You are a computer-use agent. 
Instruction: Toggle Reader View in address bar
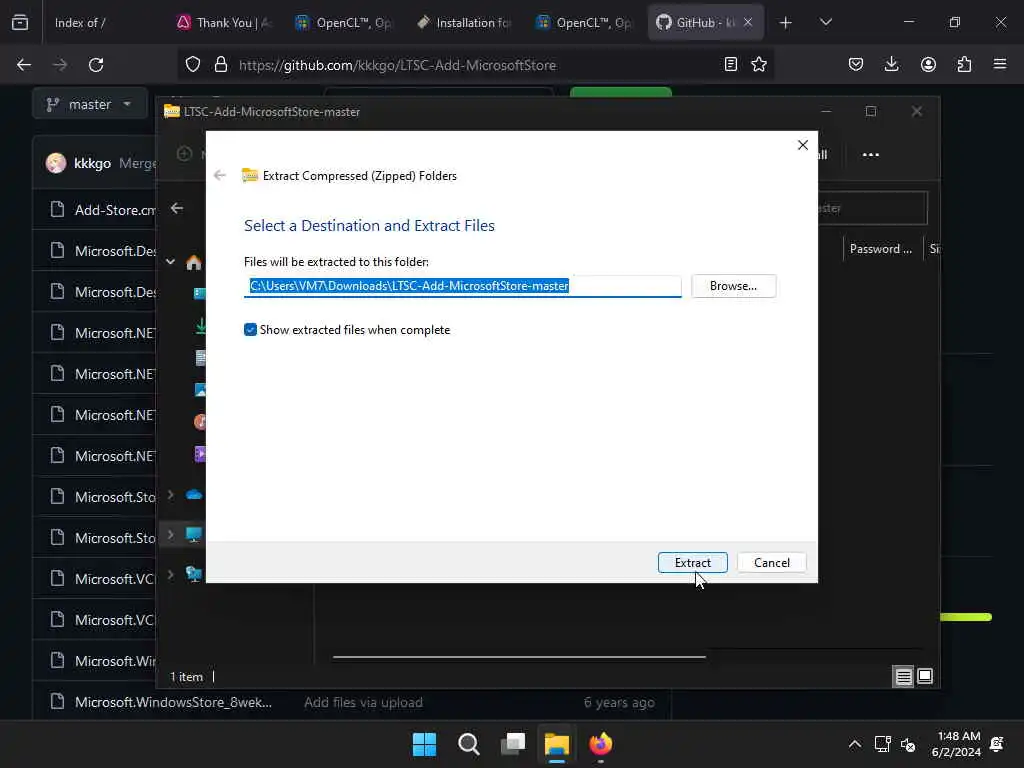[x=731, y=64]
